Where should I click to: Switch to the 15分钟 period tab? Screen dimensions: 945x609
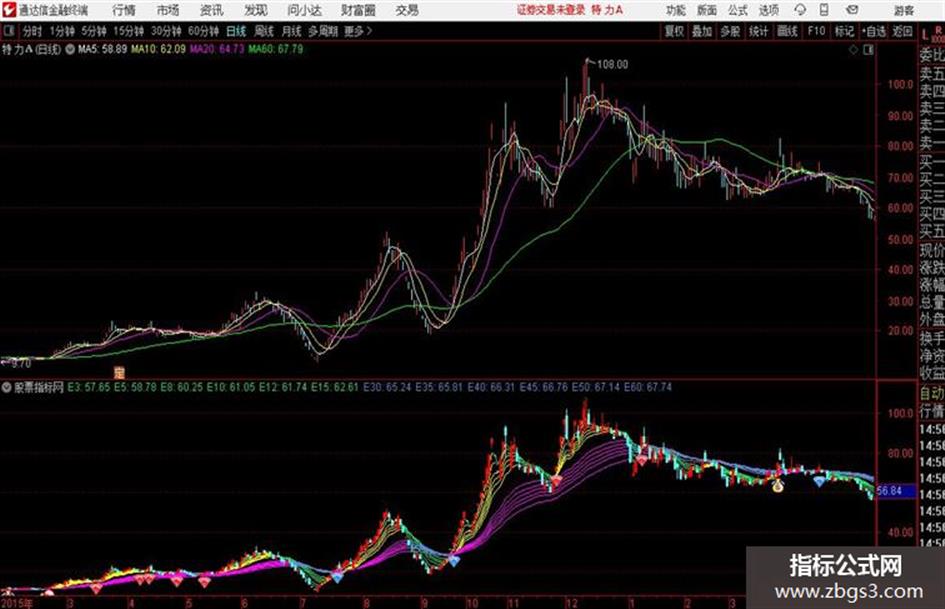coord(129,31)
